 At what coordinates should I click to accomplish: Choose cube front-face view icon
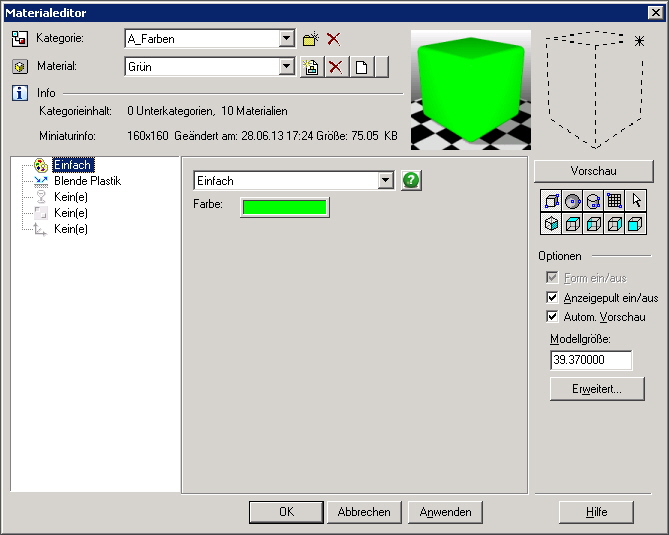pos(636,224)
